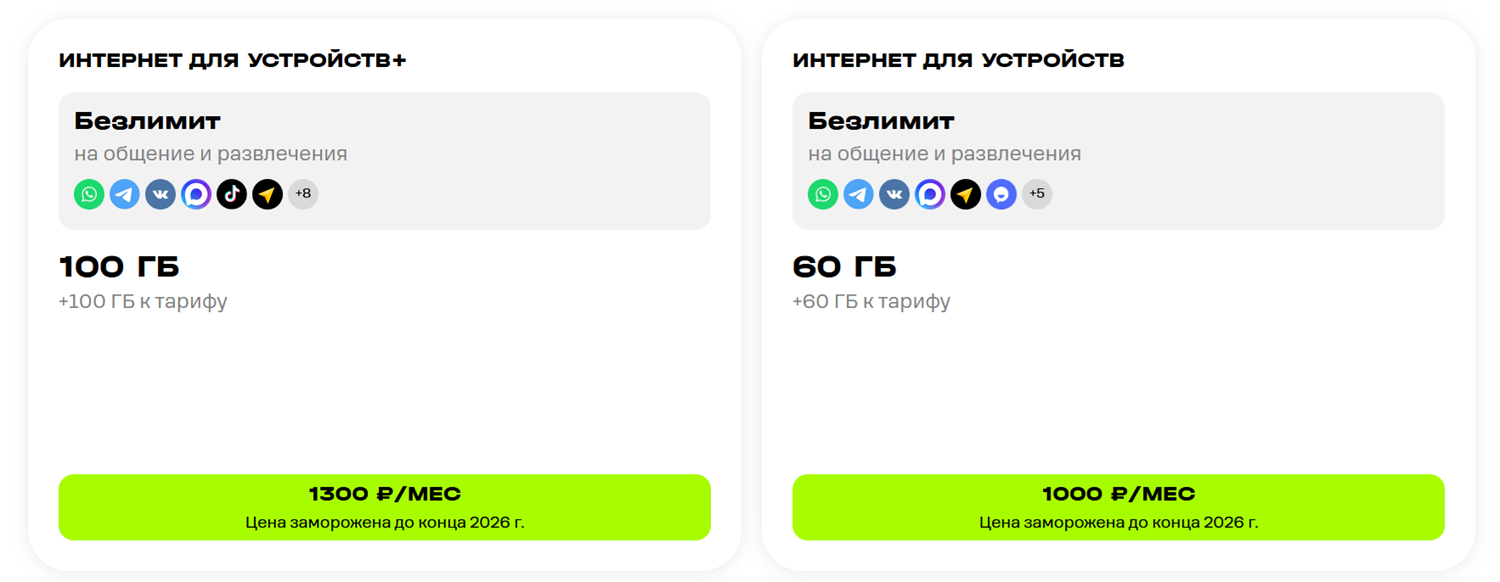
Task: Select the 1300 ₽/мес price button
Action: [x=384, y=507]
